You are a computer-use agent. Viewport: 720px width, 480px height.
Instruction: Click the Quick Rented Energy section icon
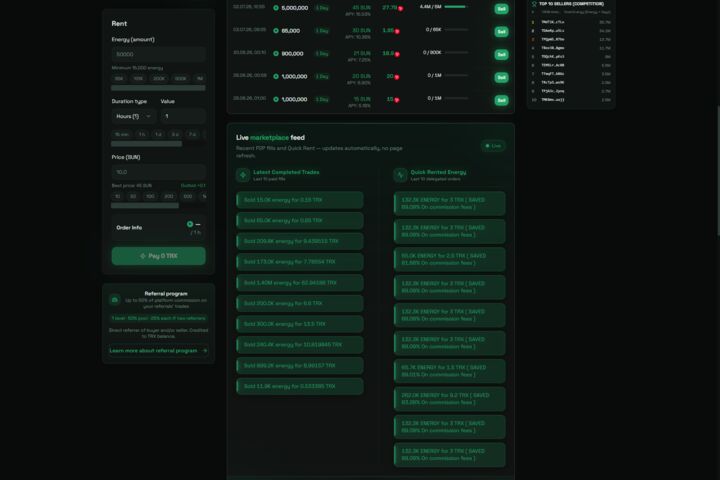coord(400,175)
